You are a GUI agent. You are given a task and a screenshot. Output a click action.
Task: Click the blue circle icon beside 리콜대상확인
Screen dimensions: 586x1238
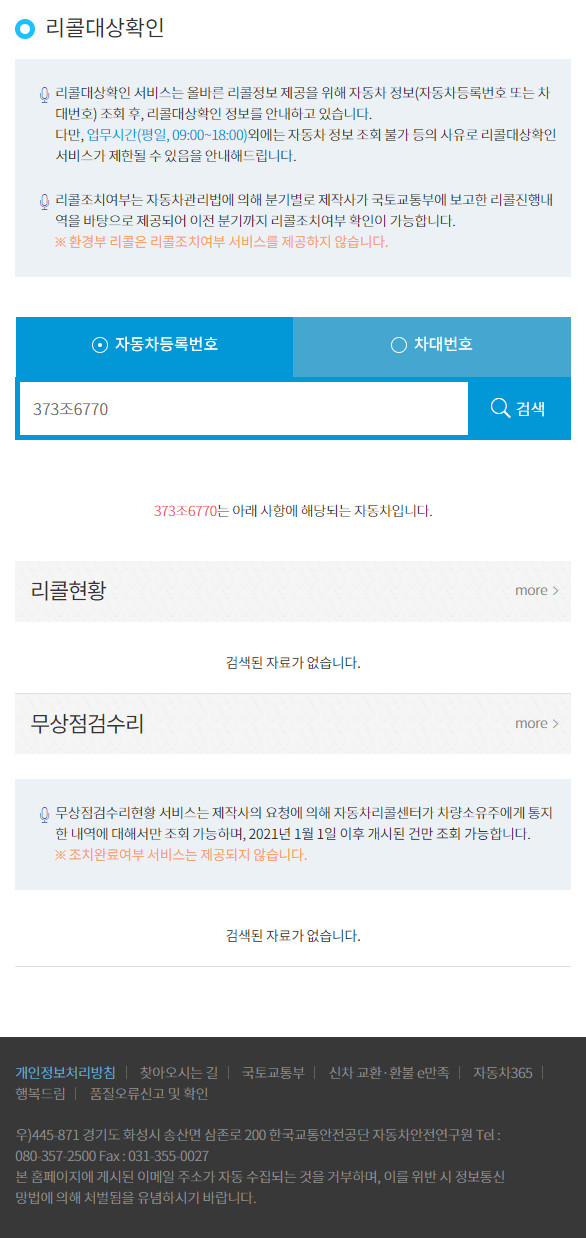click(x=25, y=29)
